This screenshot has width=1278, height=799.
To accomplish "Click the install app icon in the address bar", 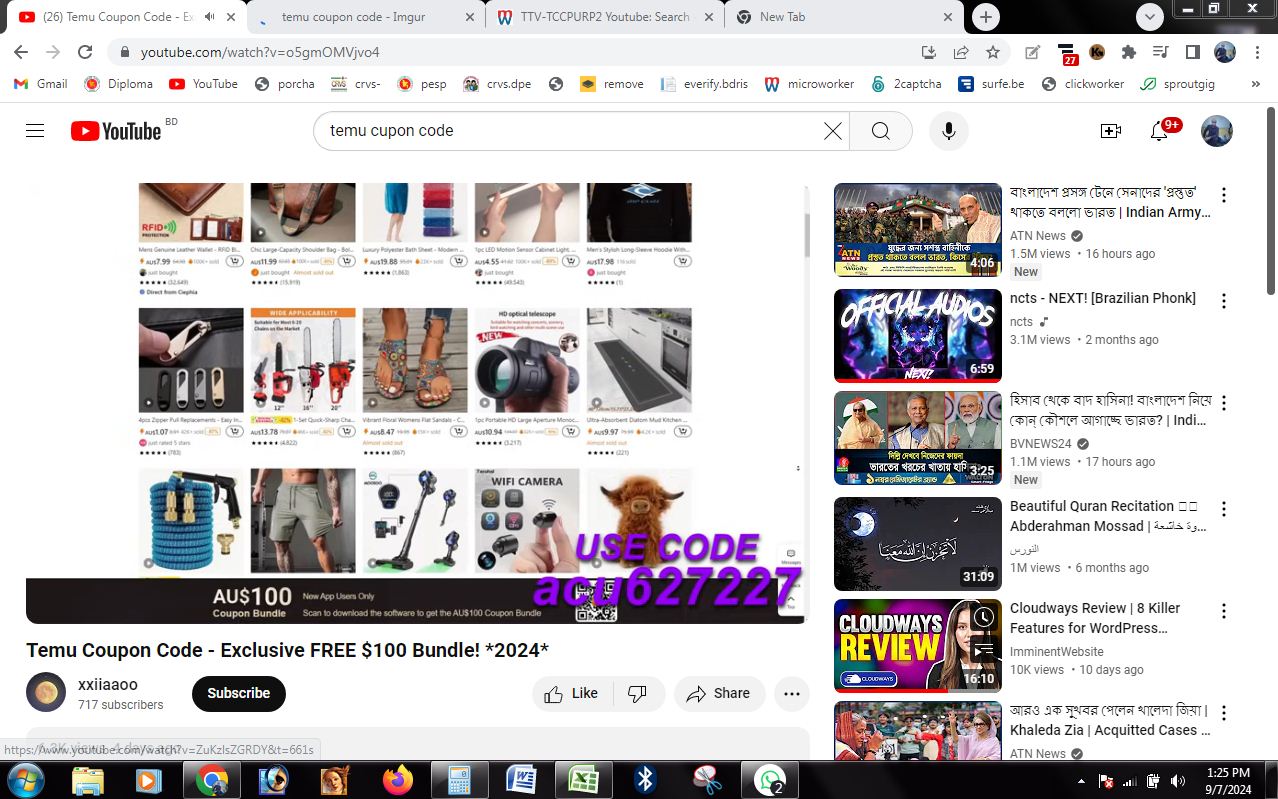I will tap(928, 52).
